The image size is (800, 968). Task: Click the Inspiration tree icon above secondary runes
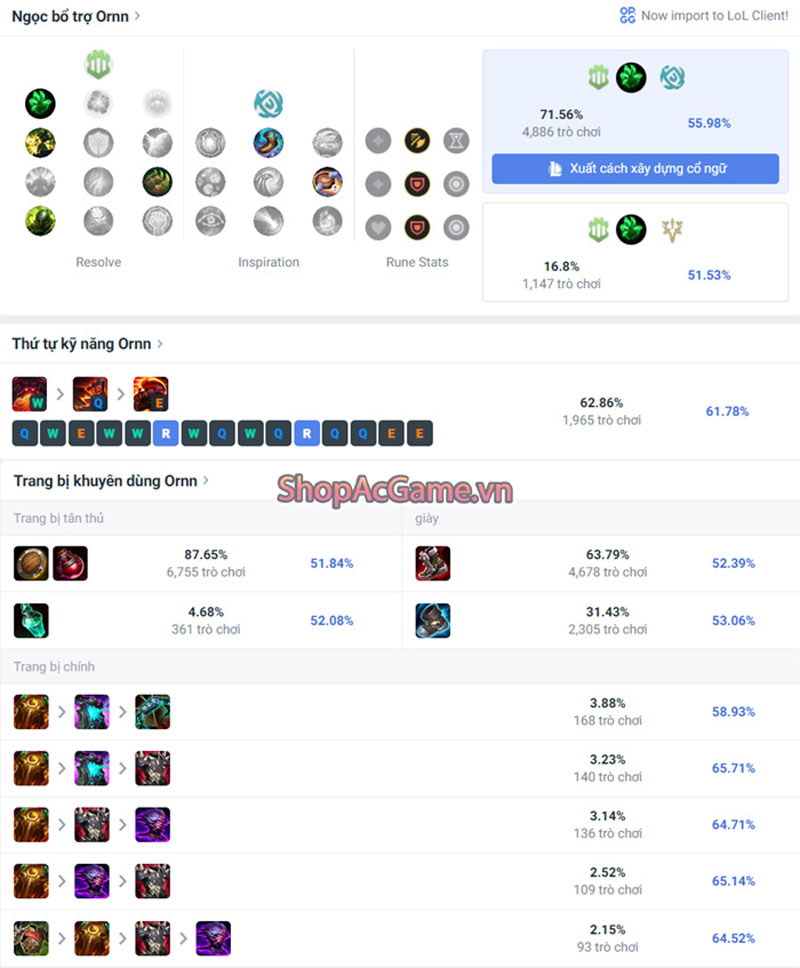(x=269, y=103)
